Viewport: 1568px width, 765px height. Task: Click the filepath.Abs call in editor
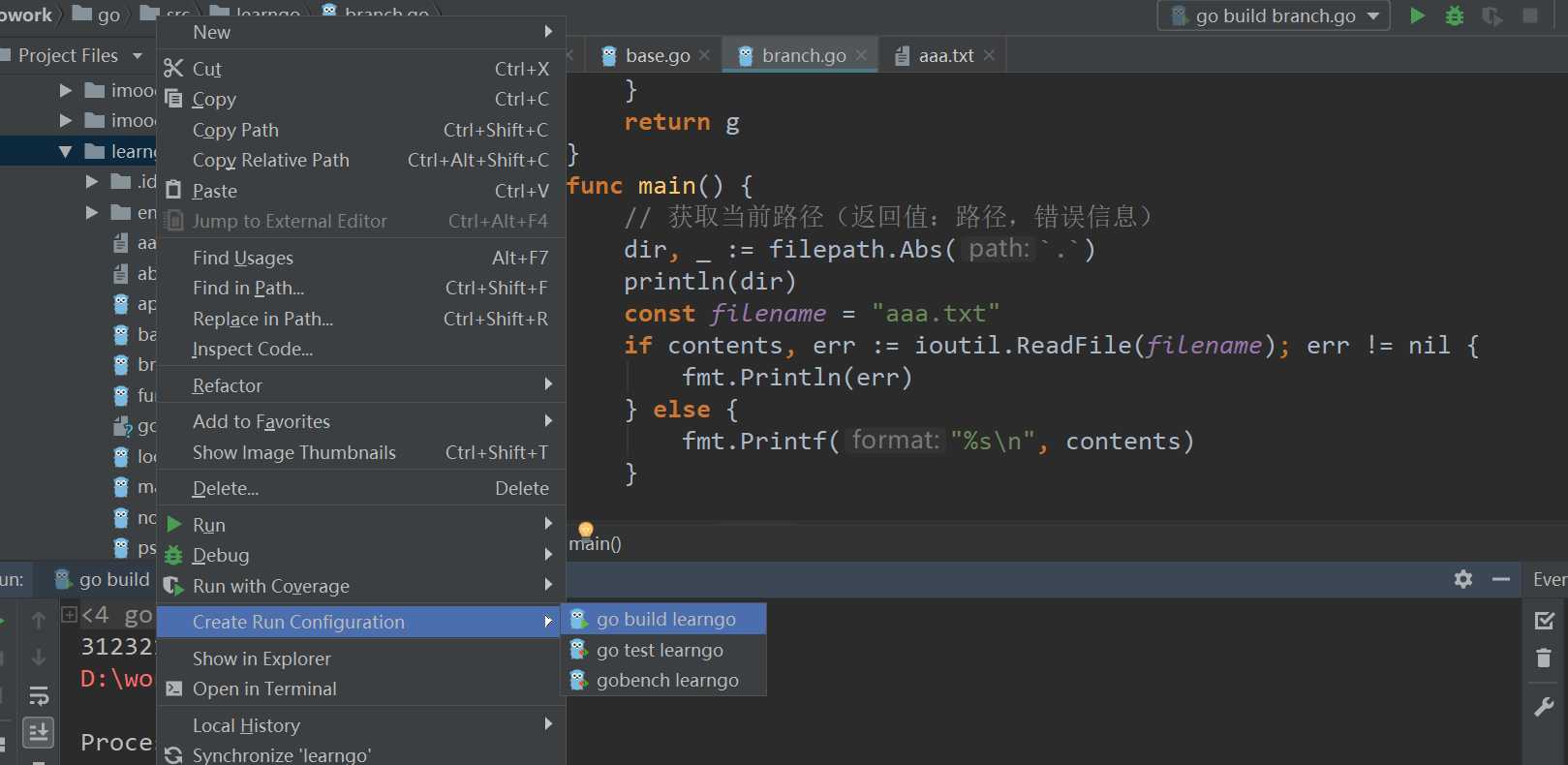[856, 250]
